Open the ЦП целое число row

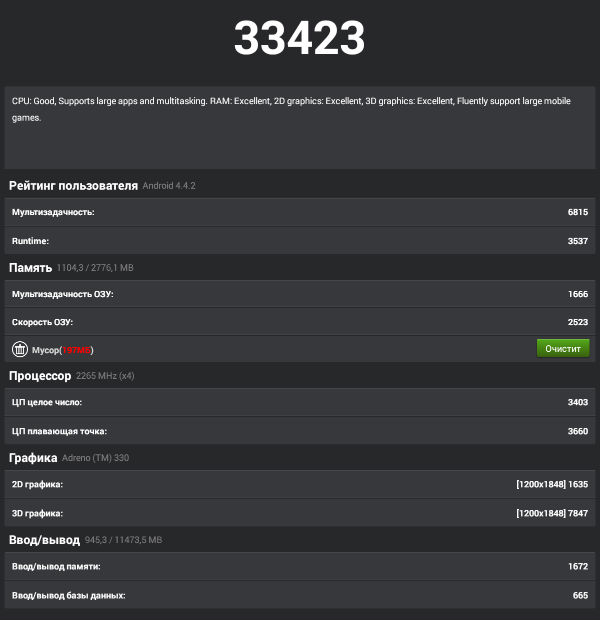tap(299, 402)
